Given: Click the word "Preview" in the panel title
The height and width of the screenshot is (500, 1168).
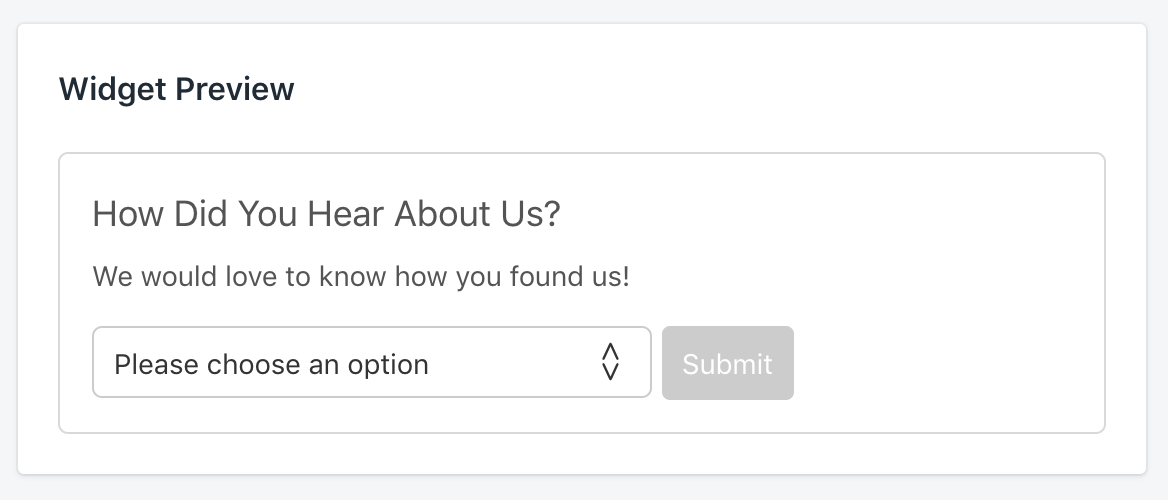Looking at the screenshot, I should pyautogui.click(x=235, y=89).
